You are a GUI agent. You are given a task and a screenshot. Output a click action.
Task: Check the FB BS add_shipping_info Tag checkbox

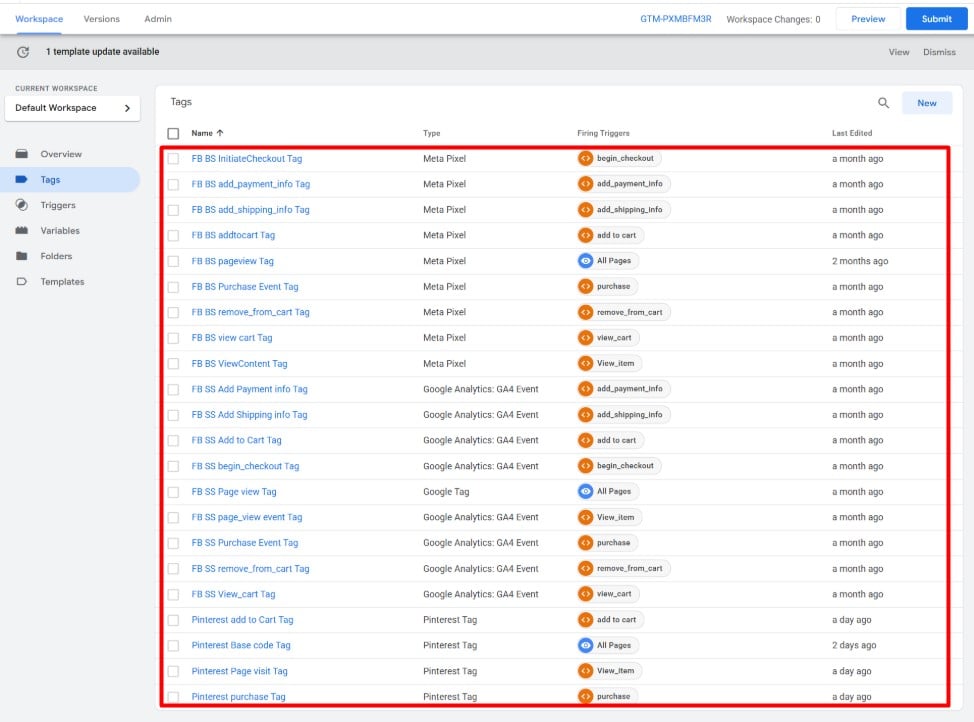coord(173,210)
